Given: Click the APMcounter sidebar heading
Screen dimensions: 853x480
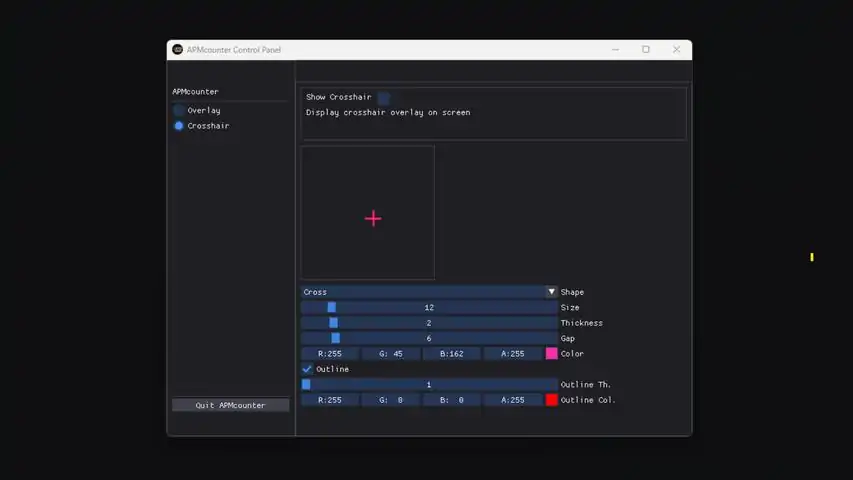Looking at the screenshot, I should pos(195,91).
